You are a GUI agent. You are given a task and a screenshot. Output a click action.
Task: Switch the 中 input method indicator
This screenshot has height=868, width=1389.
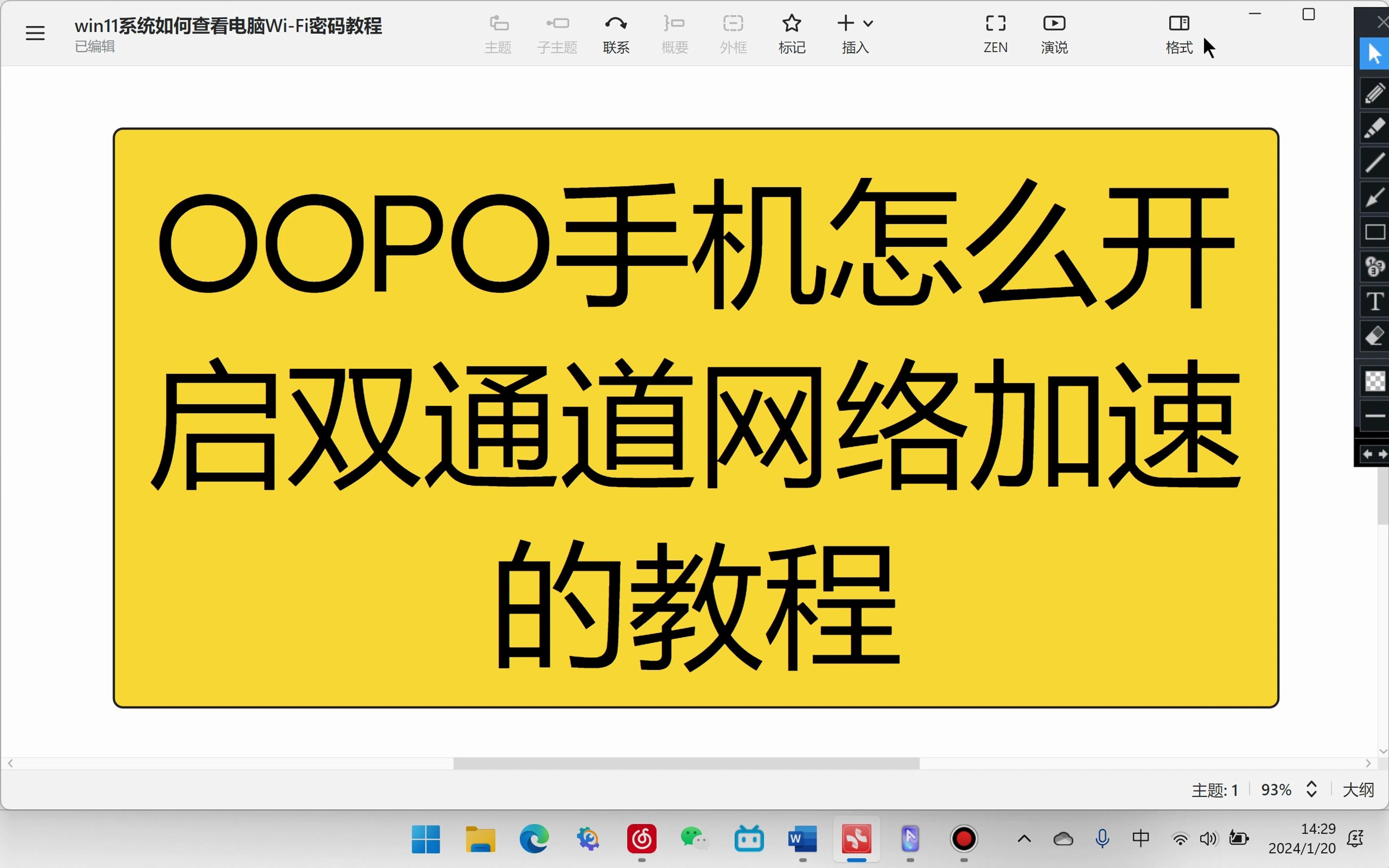[x=1141, y=838]
